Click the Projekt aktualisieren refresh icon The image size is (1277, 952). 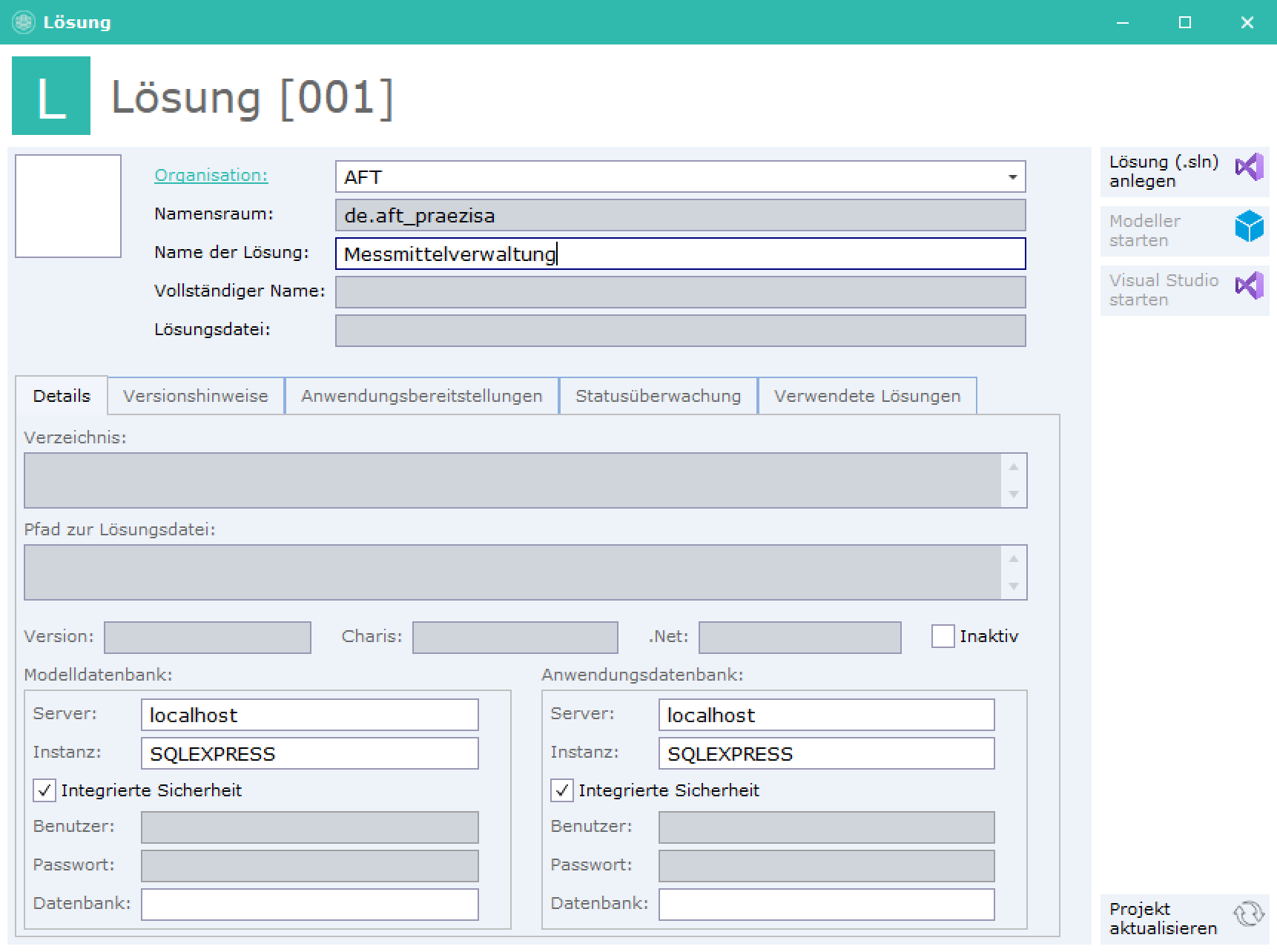(x=1249, y=913)
